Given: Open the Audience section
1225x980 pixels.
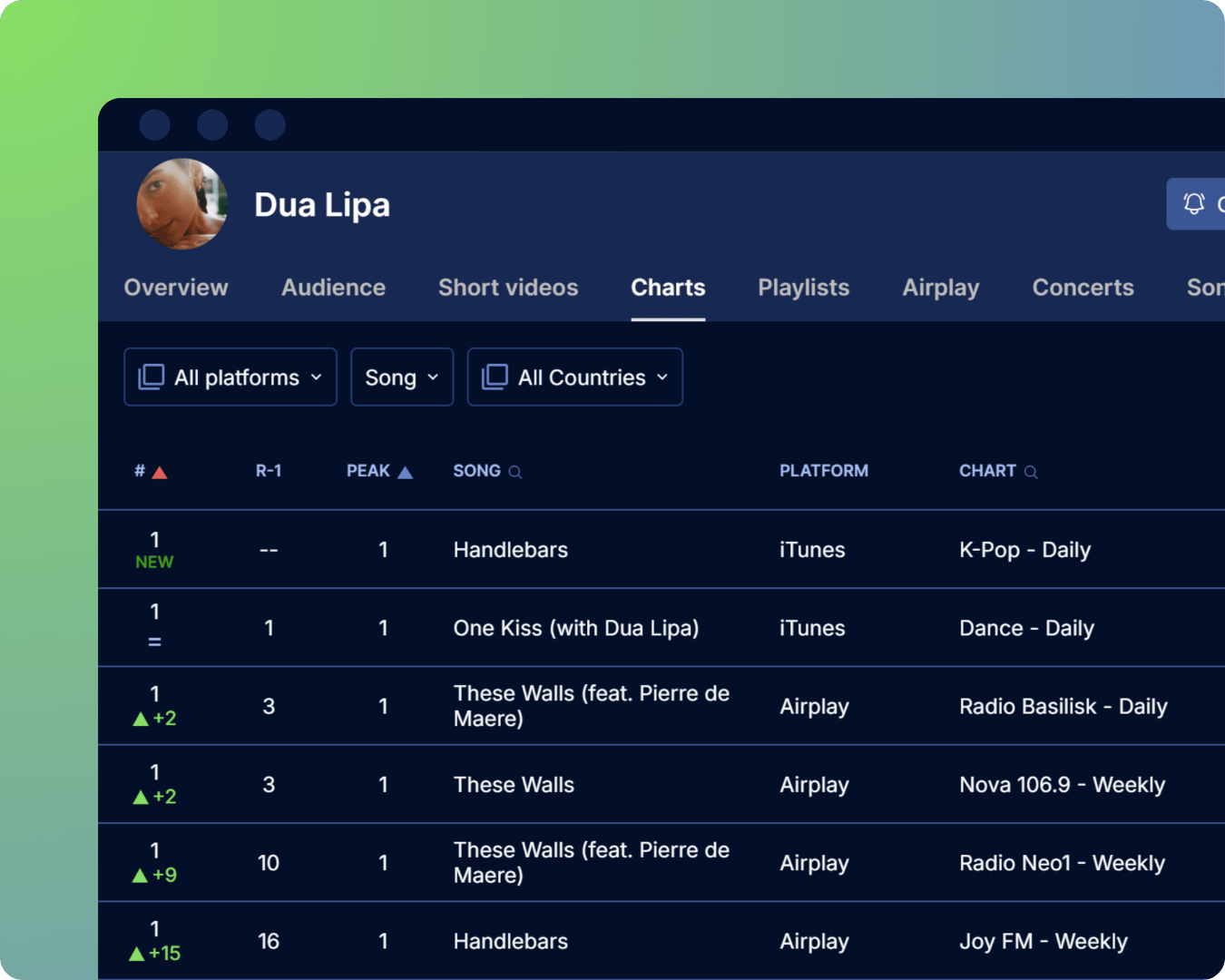Looking at the screenshot, I should 333,288.
